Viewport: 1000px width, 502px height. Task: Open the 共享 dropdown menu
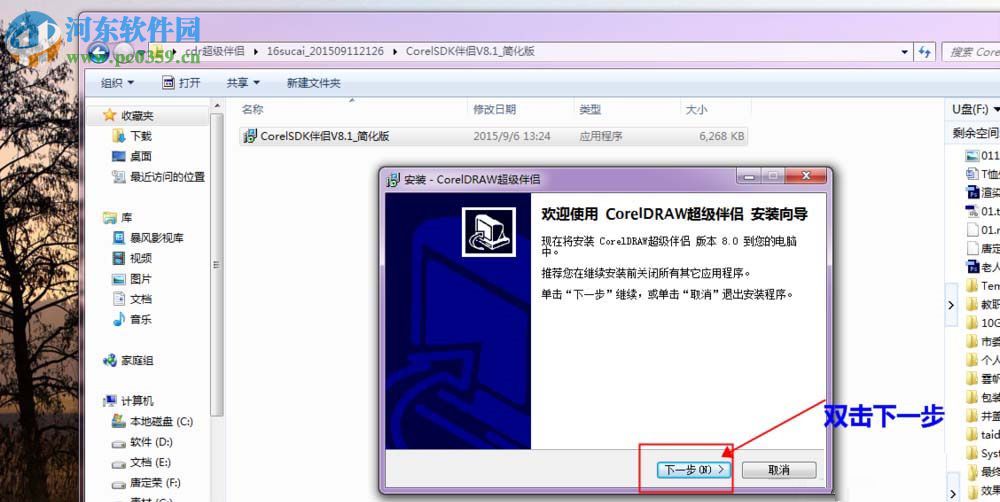pos(243,83)
